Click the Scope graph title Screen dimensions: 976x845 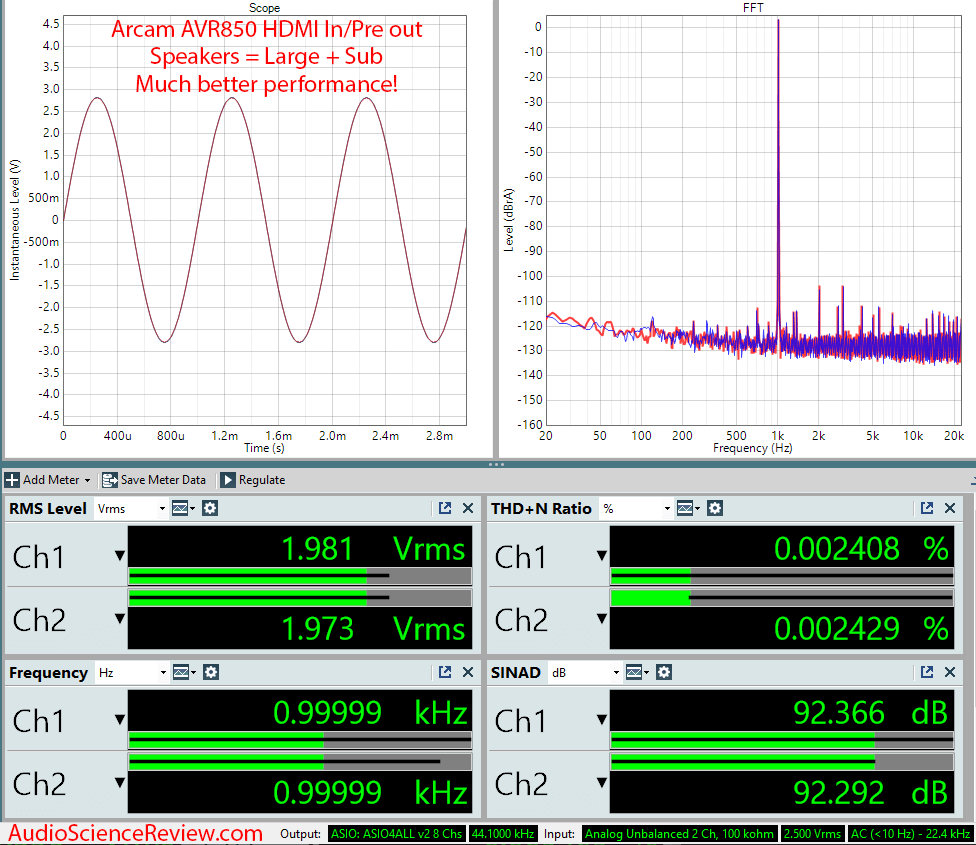[x=265, y=7]
